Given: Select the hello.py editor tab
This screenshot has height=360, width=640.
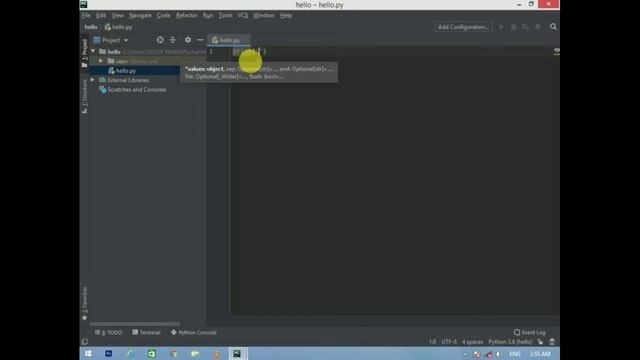Looking at the screenshot, I should tap(229, 40).
